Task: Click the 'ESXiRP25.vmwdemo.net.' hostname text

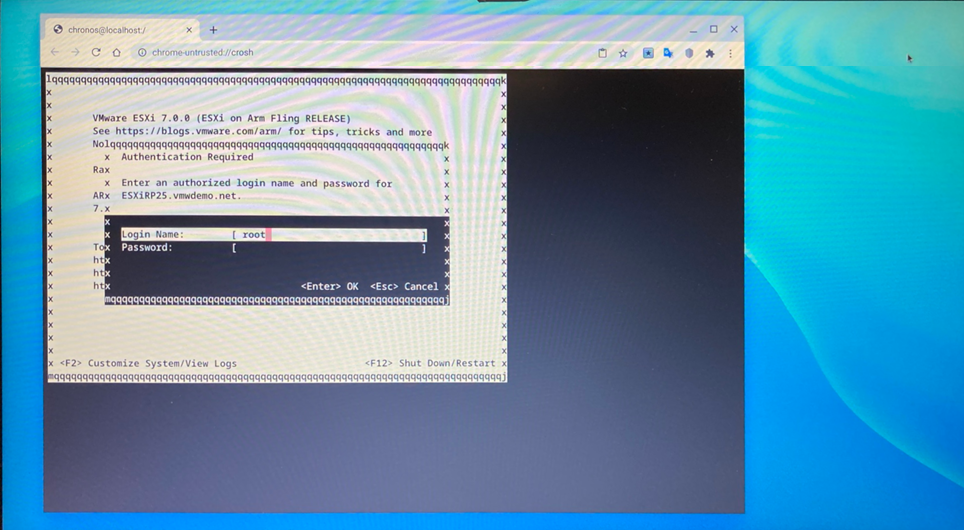Action: [181, 196]
